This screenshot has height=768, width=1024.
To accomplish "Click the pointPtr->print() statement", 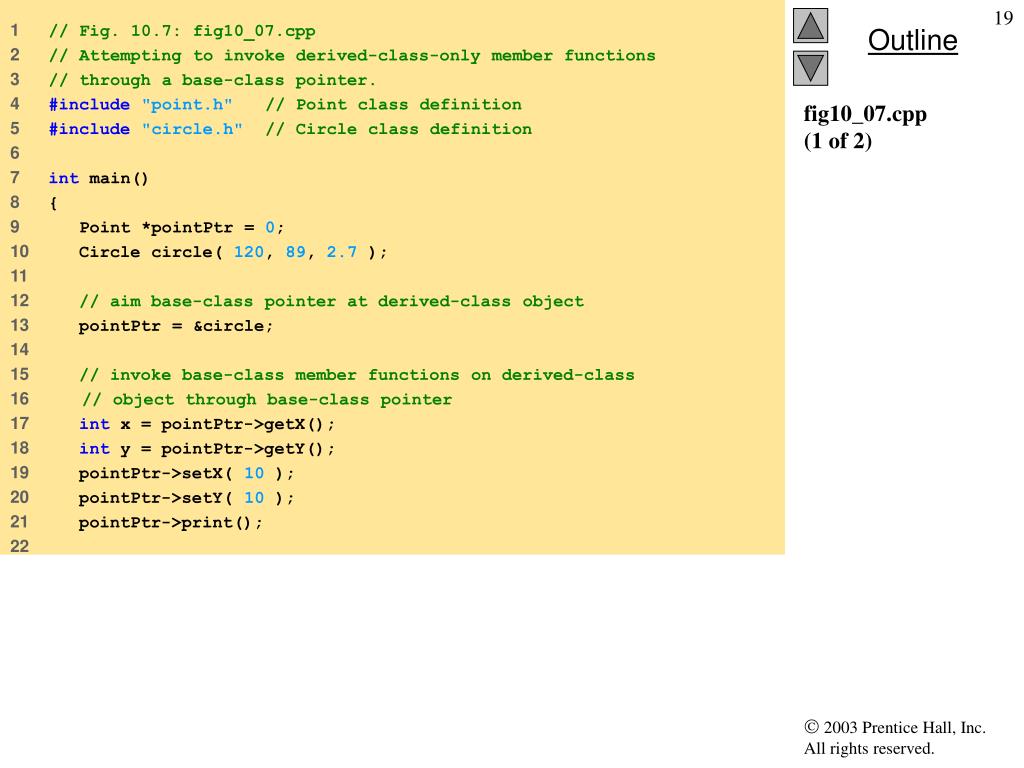I will [170, 523].
